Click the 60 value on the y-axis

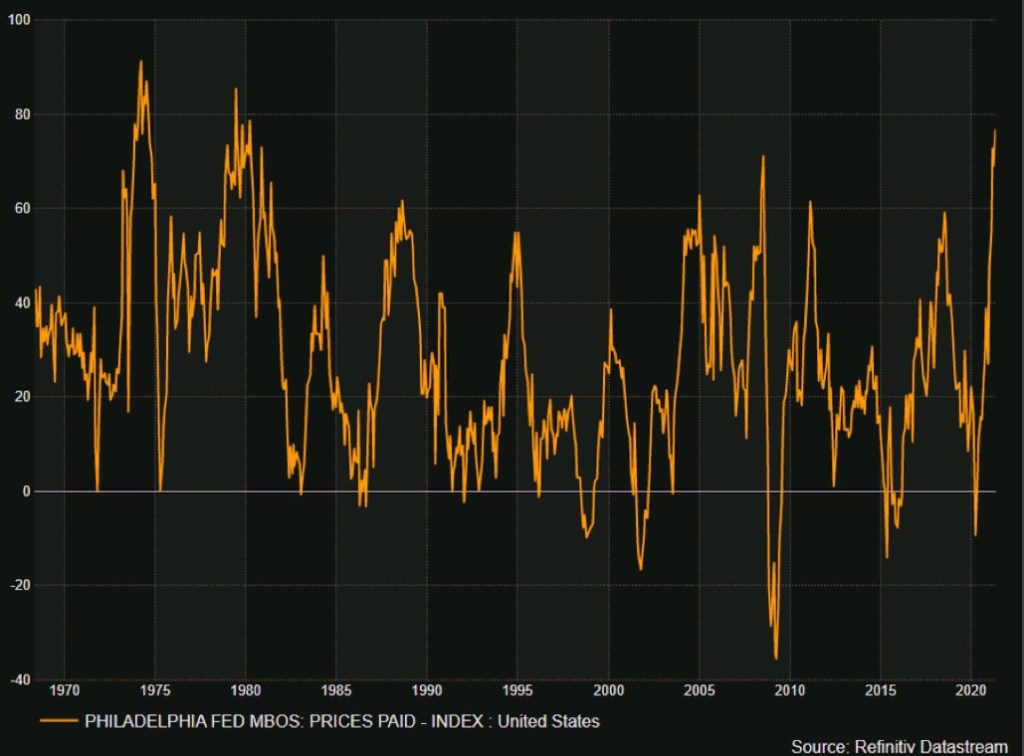click(21, 209)
